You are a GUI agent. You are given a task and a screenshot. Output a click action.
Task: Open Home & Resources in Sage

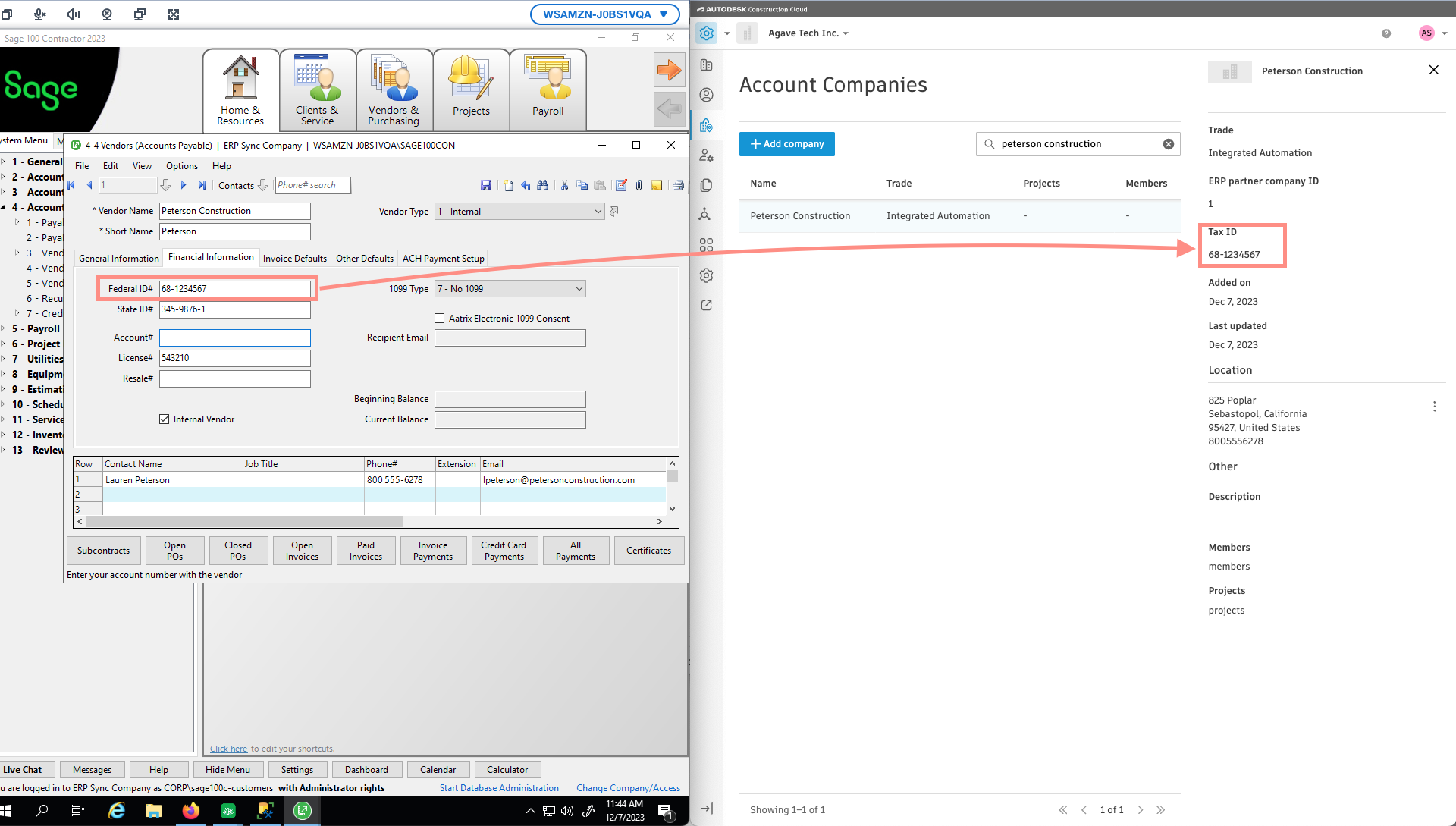pos(240,90)
